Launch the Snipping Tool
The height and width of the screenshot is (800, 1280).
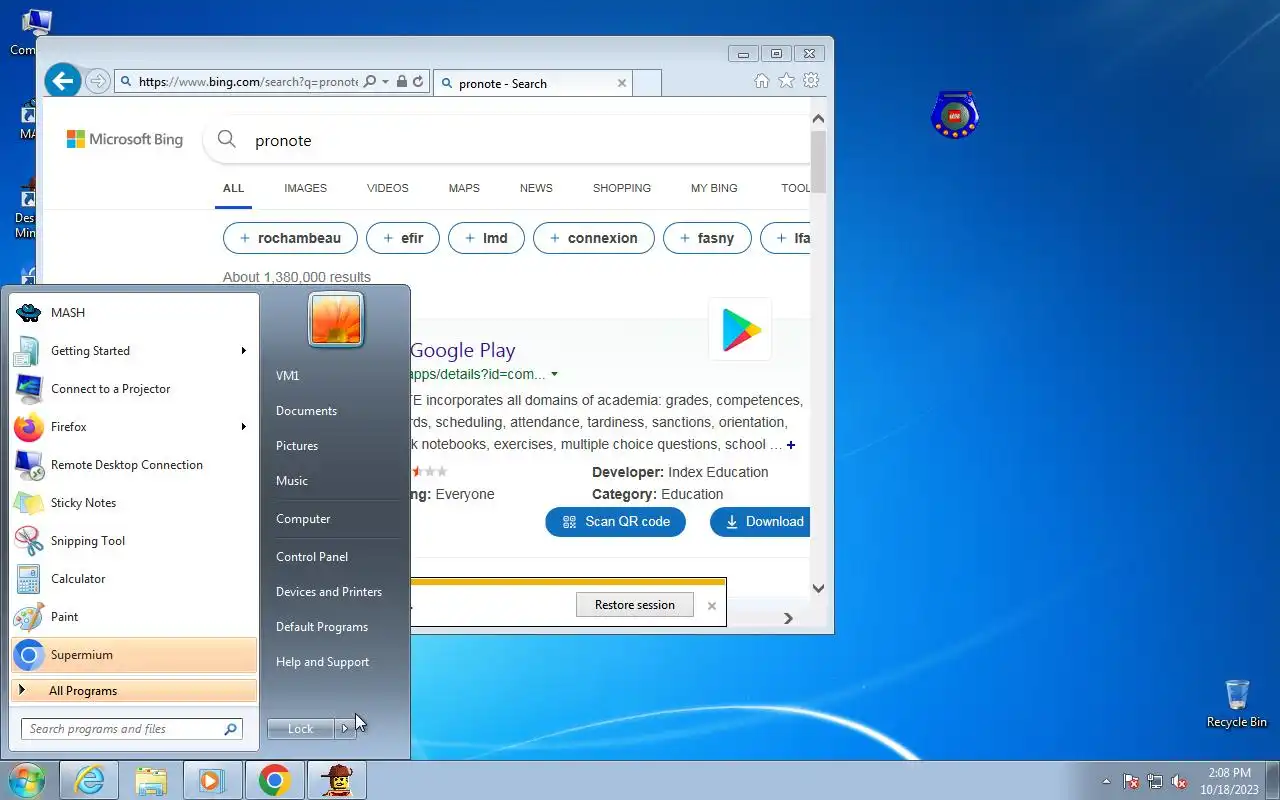click(134, 541)
